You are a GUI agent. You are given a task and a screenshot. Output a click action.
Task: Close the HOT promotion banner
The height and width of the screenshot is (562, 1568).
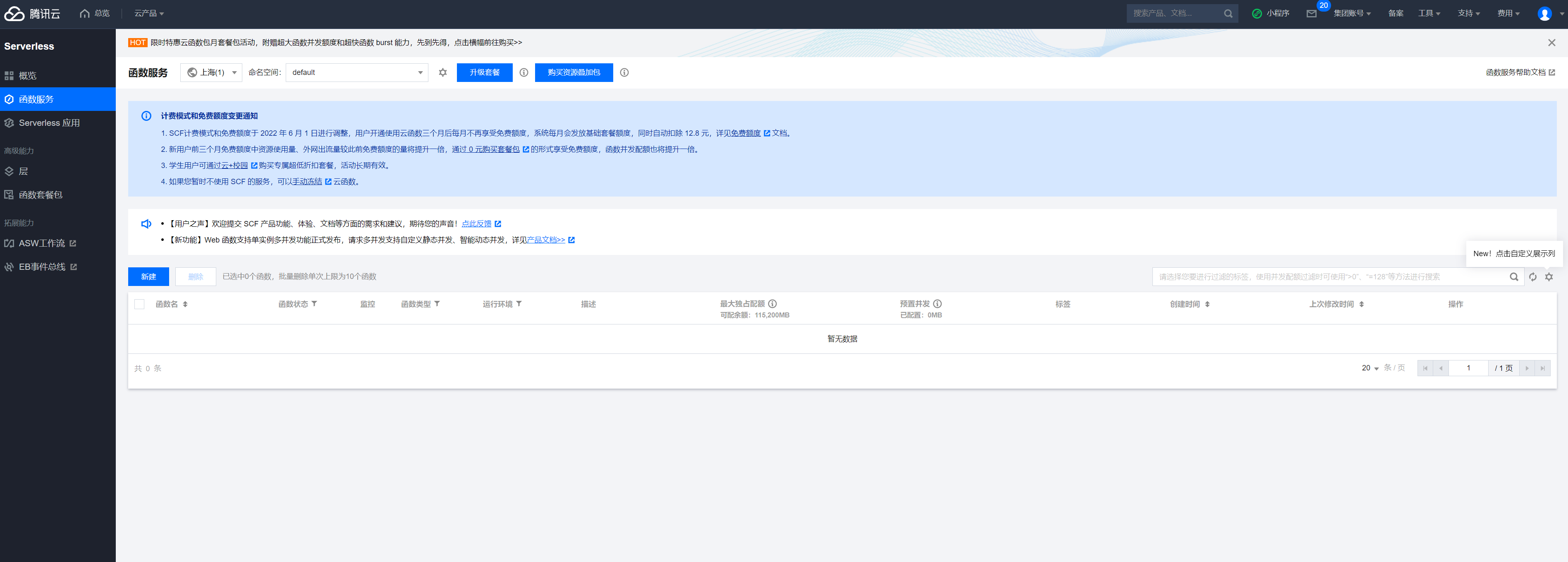(1551, 43)
